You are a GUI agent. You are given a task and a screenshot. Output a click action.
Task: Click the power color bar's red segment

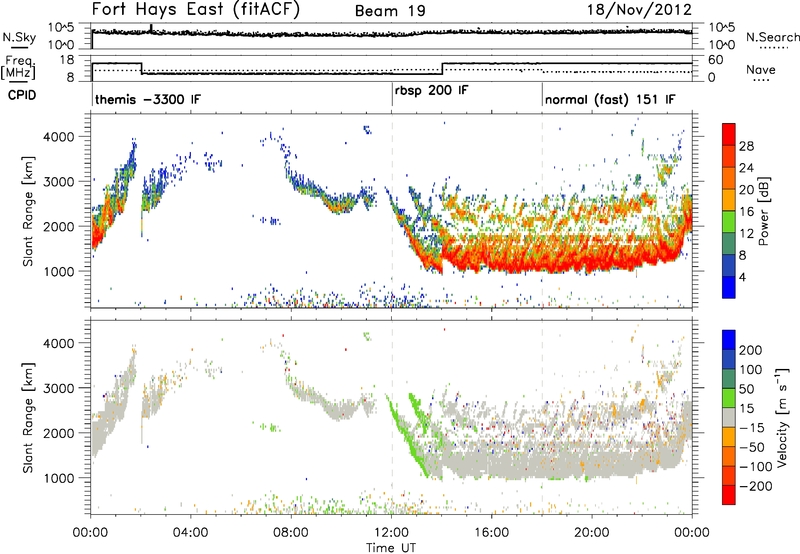click(x=729, y=134)
